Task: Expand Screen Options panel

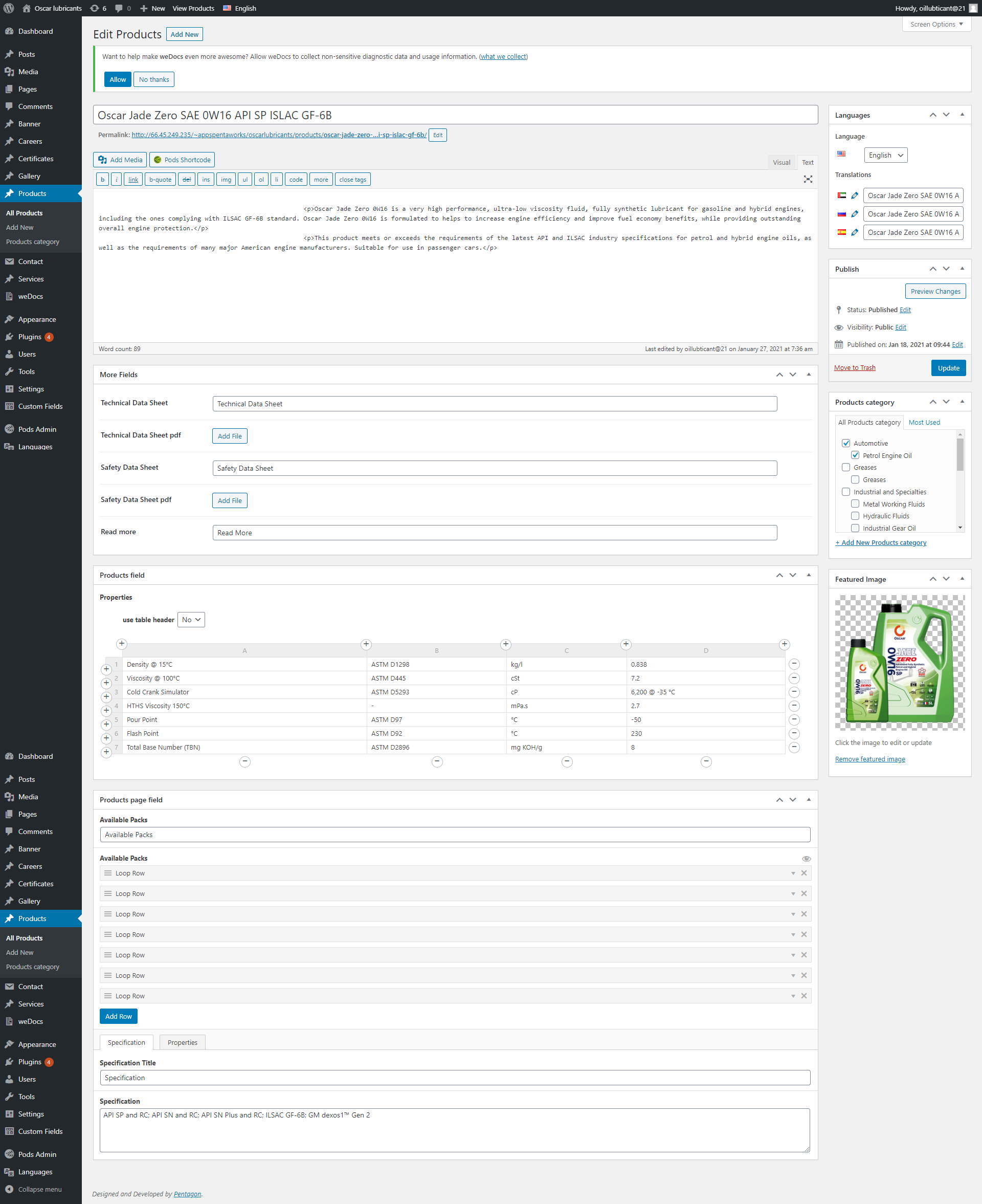Action: click(936, 25)
